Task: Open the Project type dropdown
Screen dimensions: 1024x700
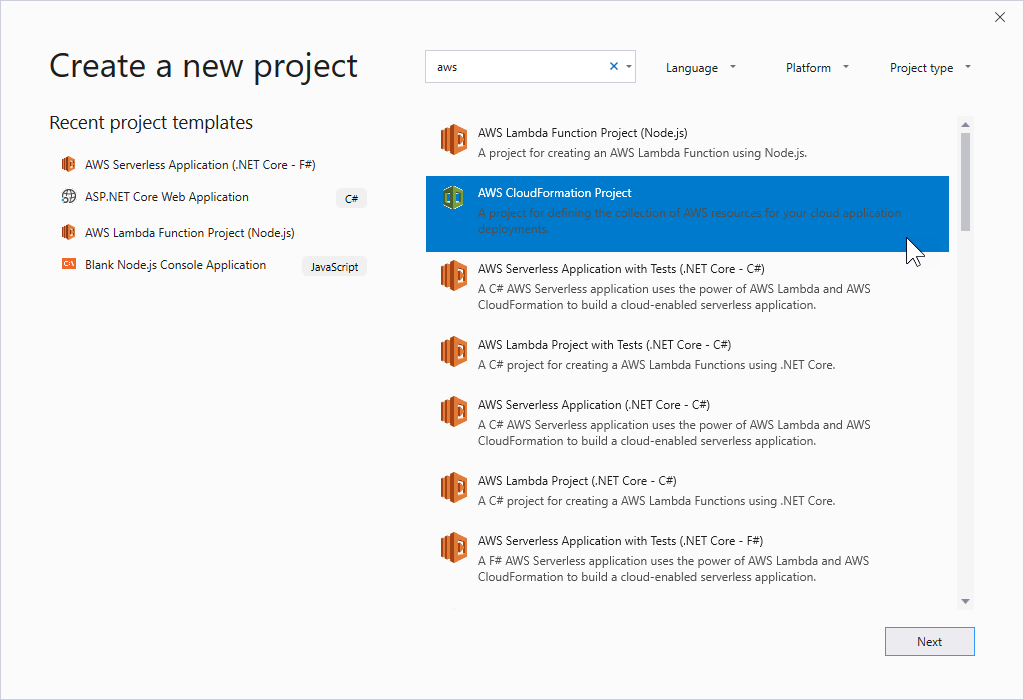Action: 929,67
